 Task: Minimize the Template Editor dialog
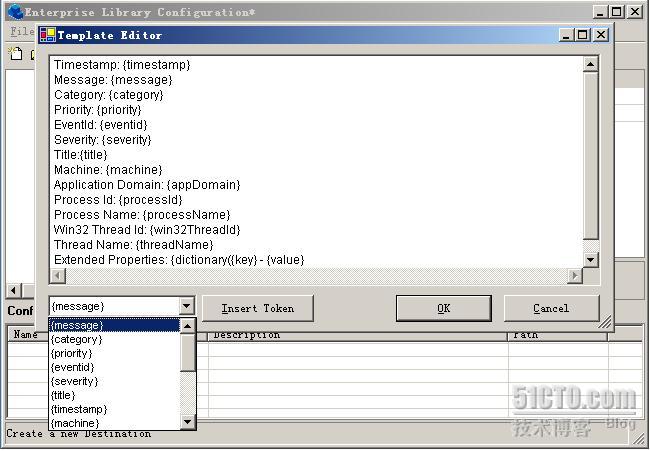point(566,35)
